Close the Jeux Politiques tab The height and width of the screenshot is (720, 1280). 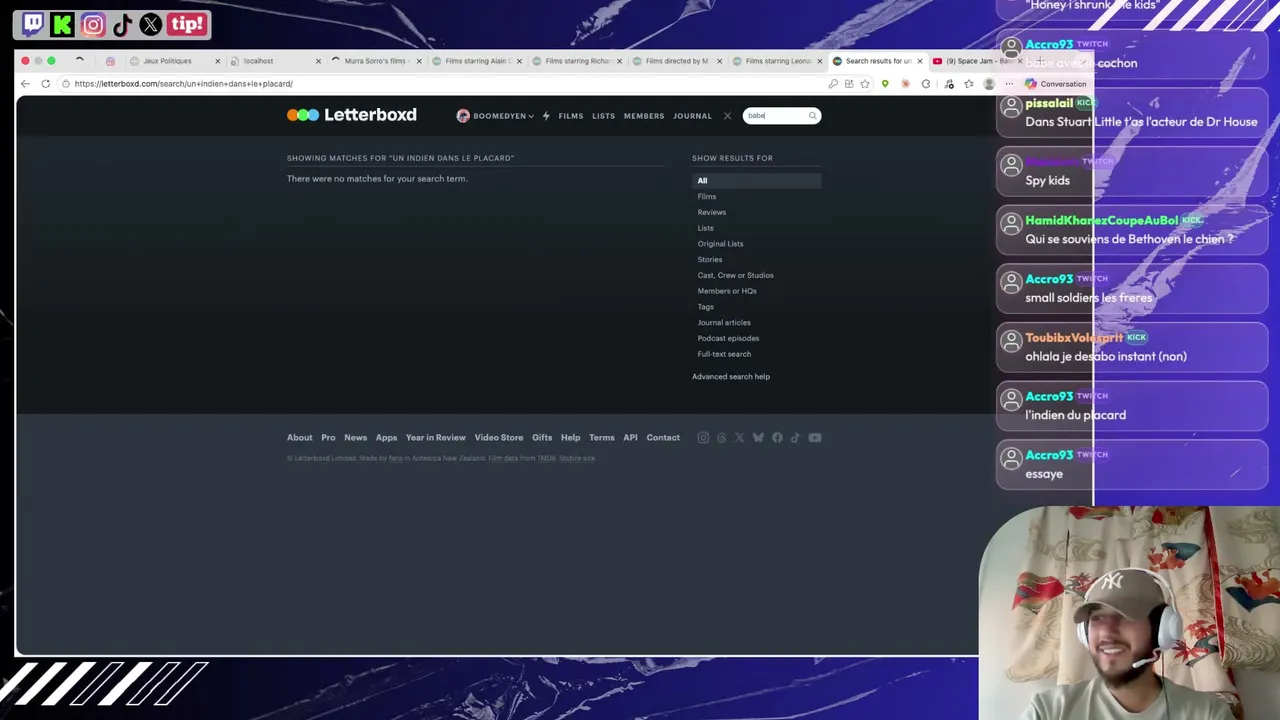coord(217,61)
